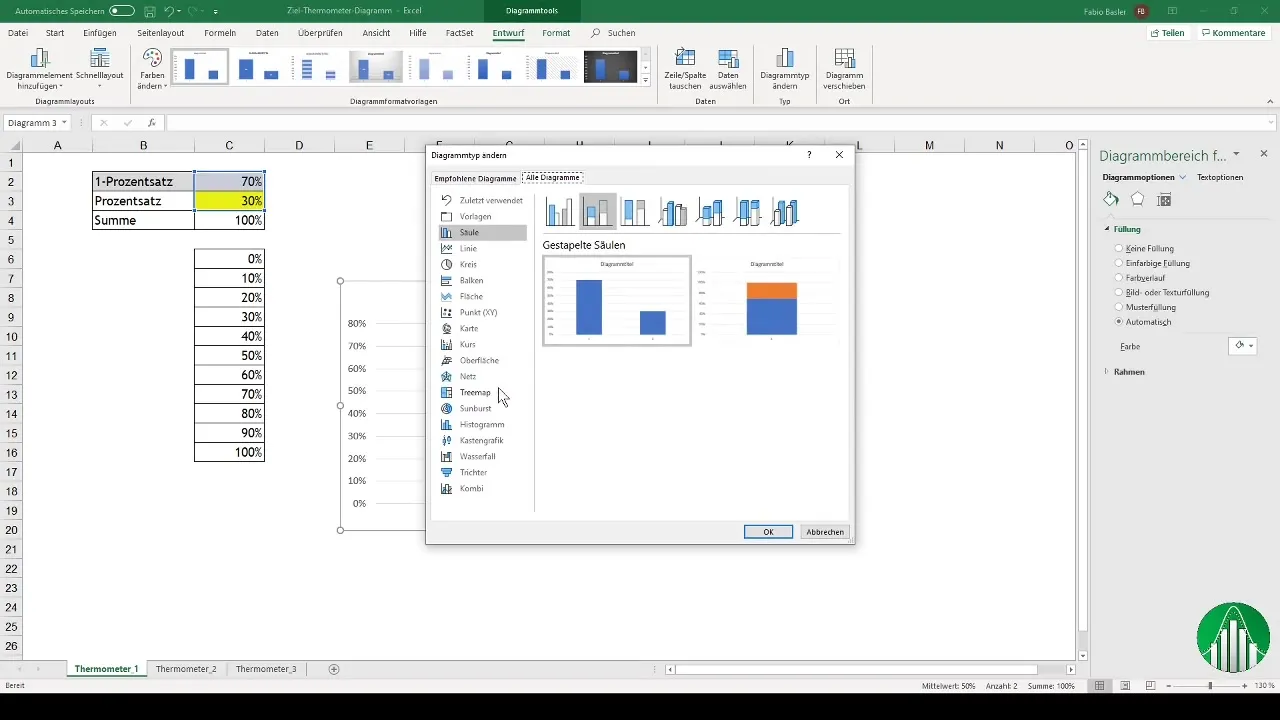Choose Treemap chart type
Screen dimensions: 1280x720
pos(482,392)
